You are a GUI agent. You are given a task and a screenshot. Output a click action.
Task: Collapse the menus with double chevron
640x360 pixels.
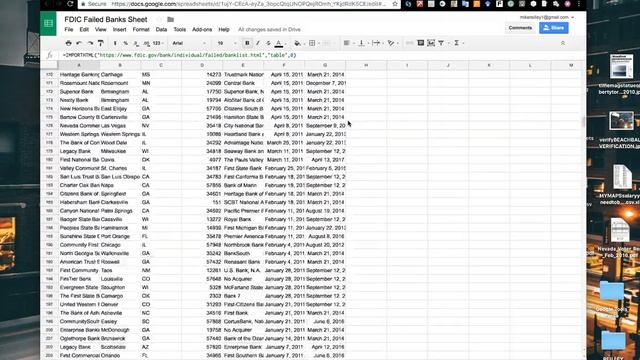tap(562, 43)
